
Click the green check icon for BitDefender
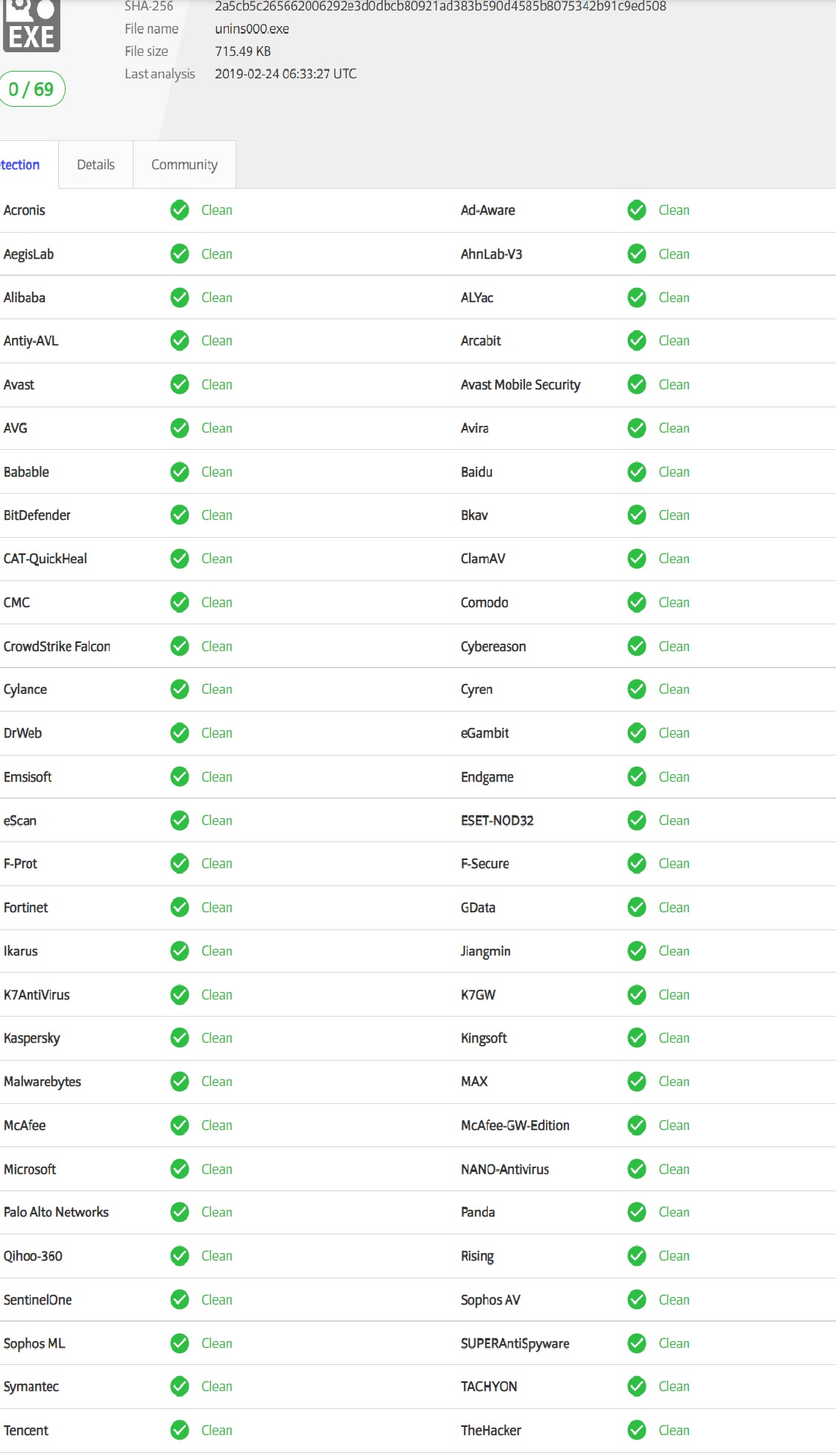pos(180,515)
